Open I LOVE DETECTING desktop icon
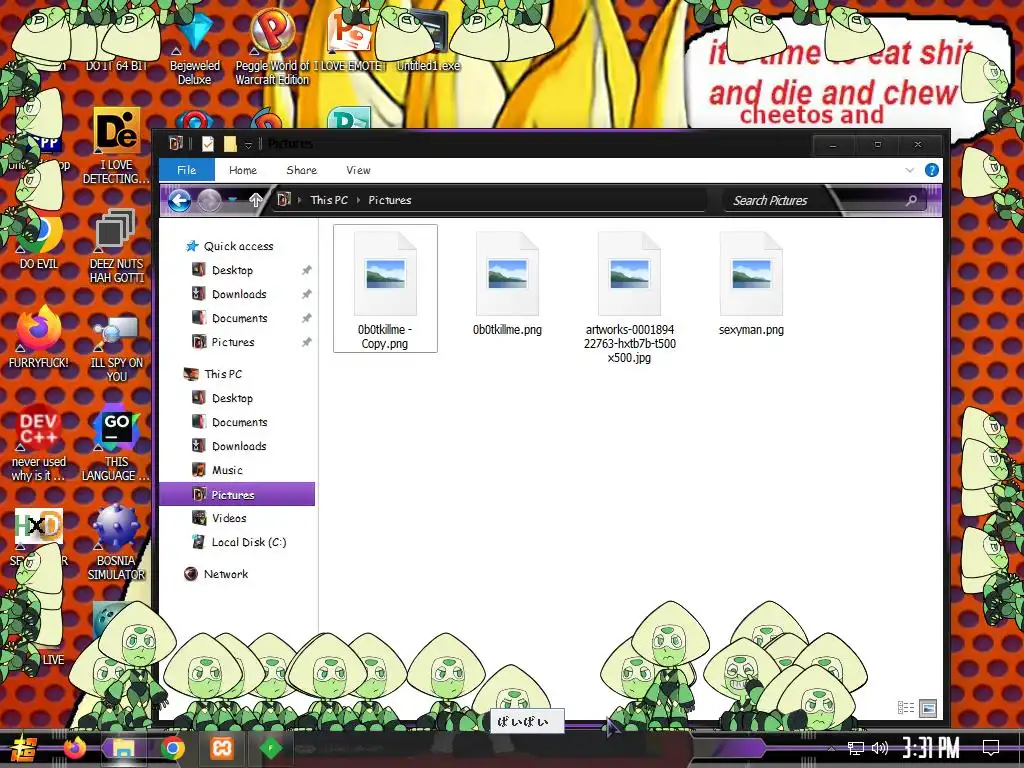Image resolution: width=1024 pixels, height=768 pixels. pos(117,147)
